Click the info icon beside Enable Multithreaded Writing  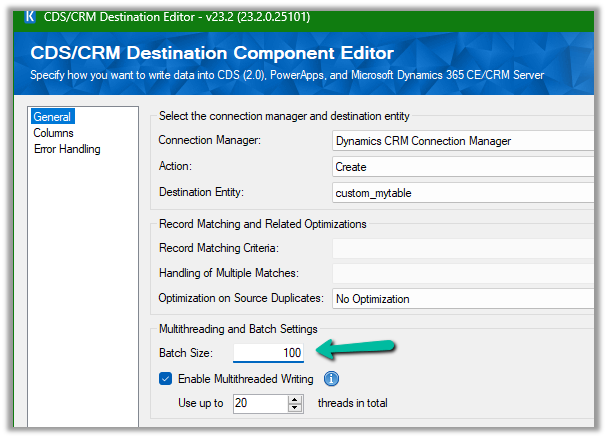pos(331,379)
